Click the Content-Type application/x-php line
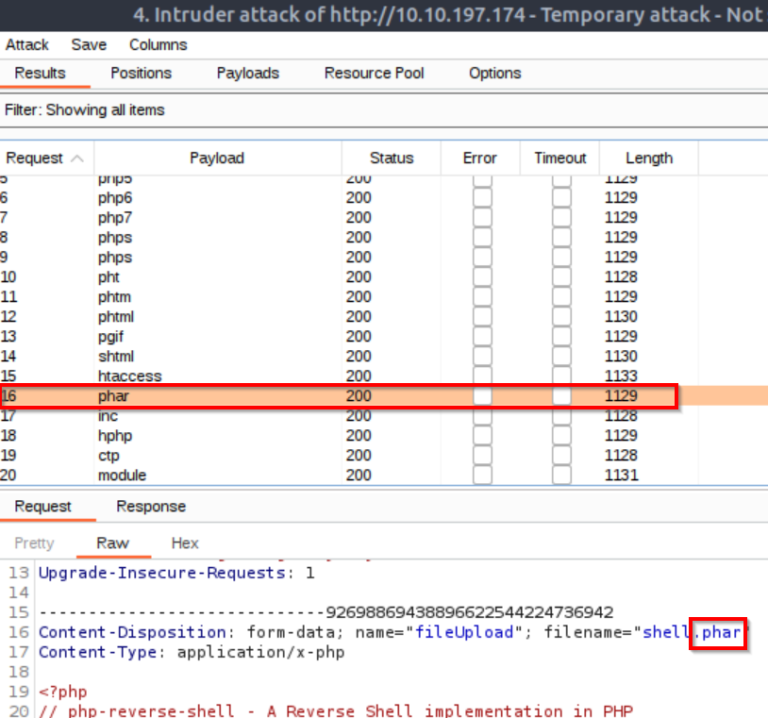The height and width of the screenshot is (718, 768). [192, 652]
